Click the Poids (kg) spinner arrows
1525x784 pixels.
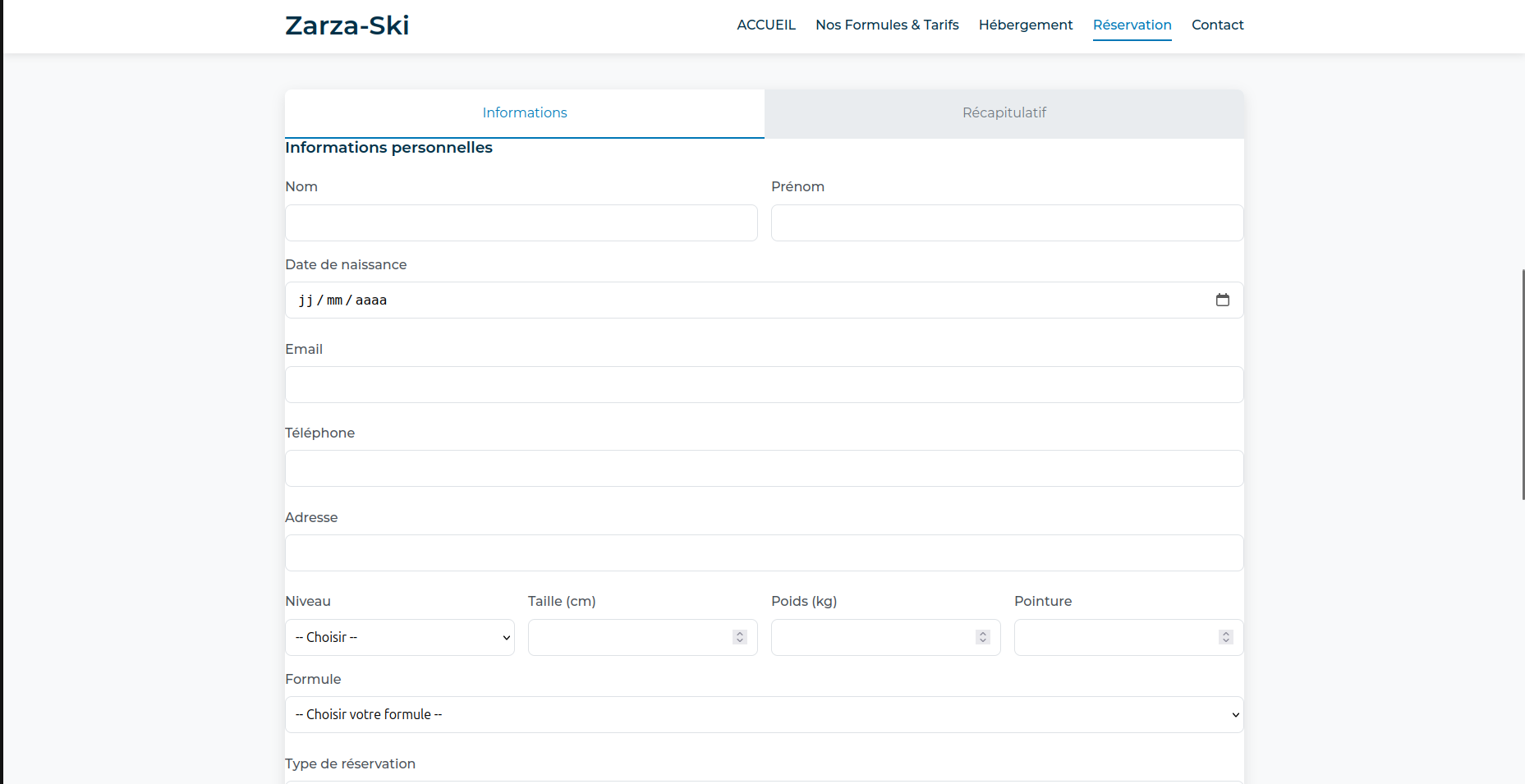coord(982,637)
